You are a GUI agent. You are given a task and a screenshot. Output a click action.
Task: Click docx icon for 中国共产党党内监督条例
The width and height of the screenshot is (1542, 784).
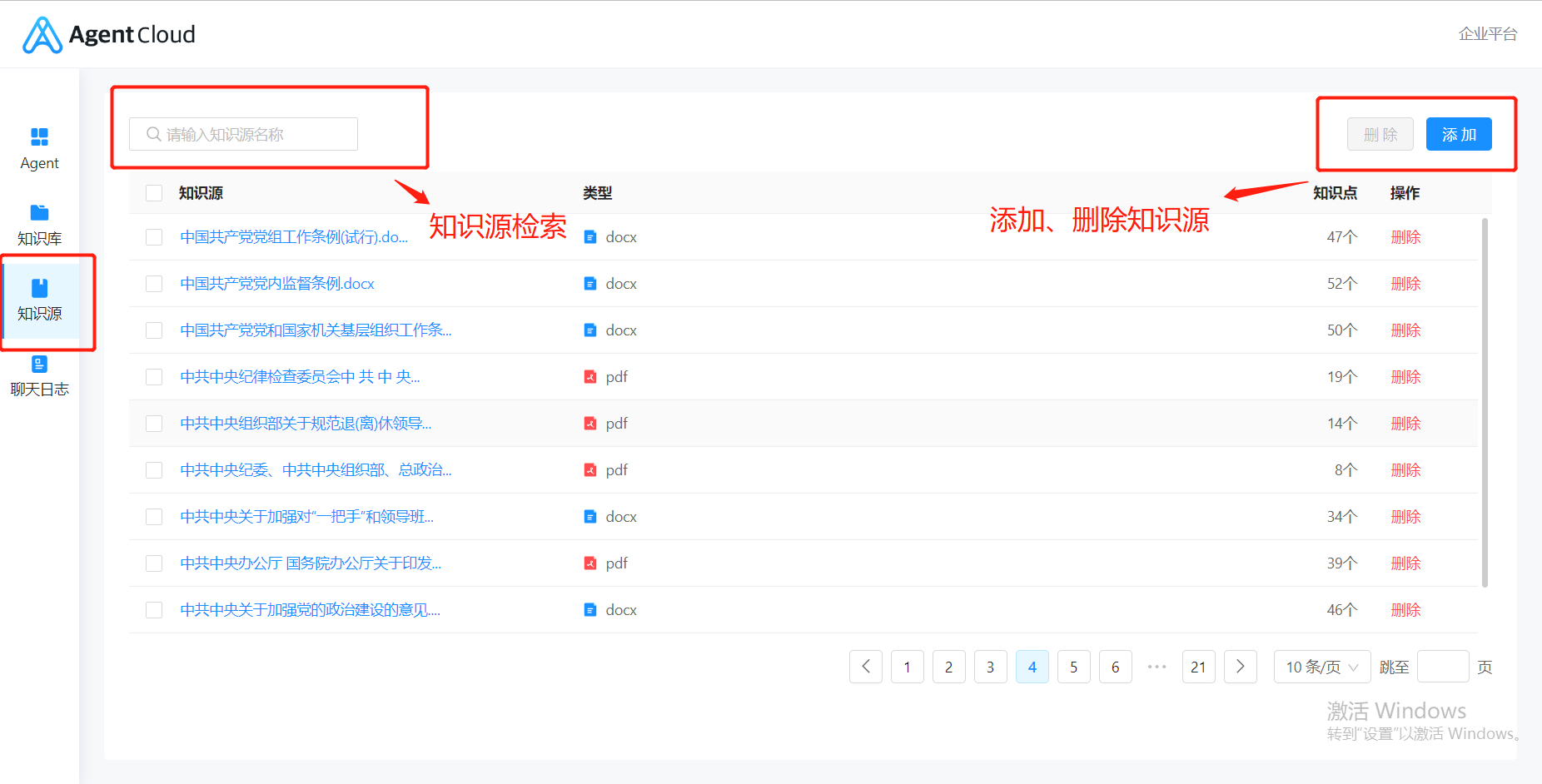pyautogui.click(x=590, y=284)
